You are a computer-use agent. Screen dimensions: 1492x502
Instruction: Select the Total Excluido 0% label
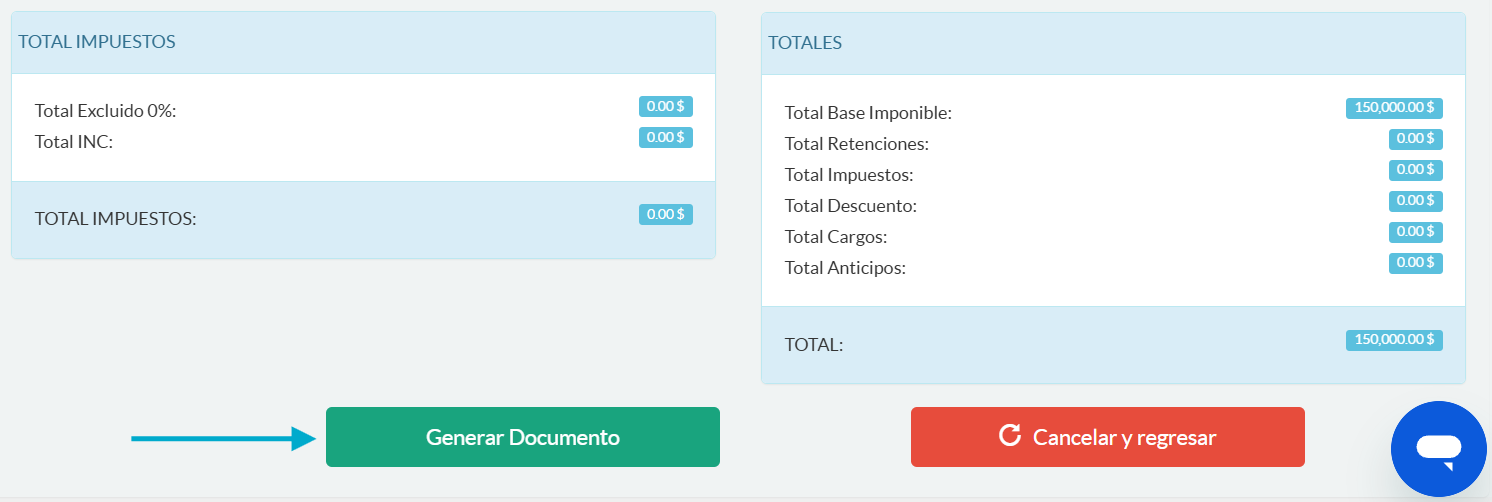(105, 111)
